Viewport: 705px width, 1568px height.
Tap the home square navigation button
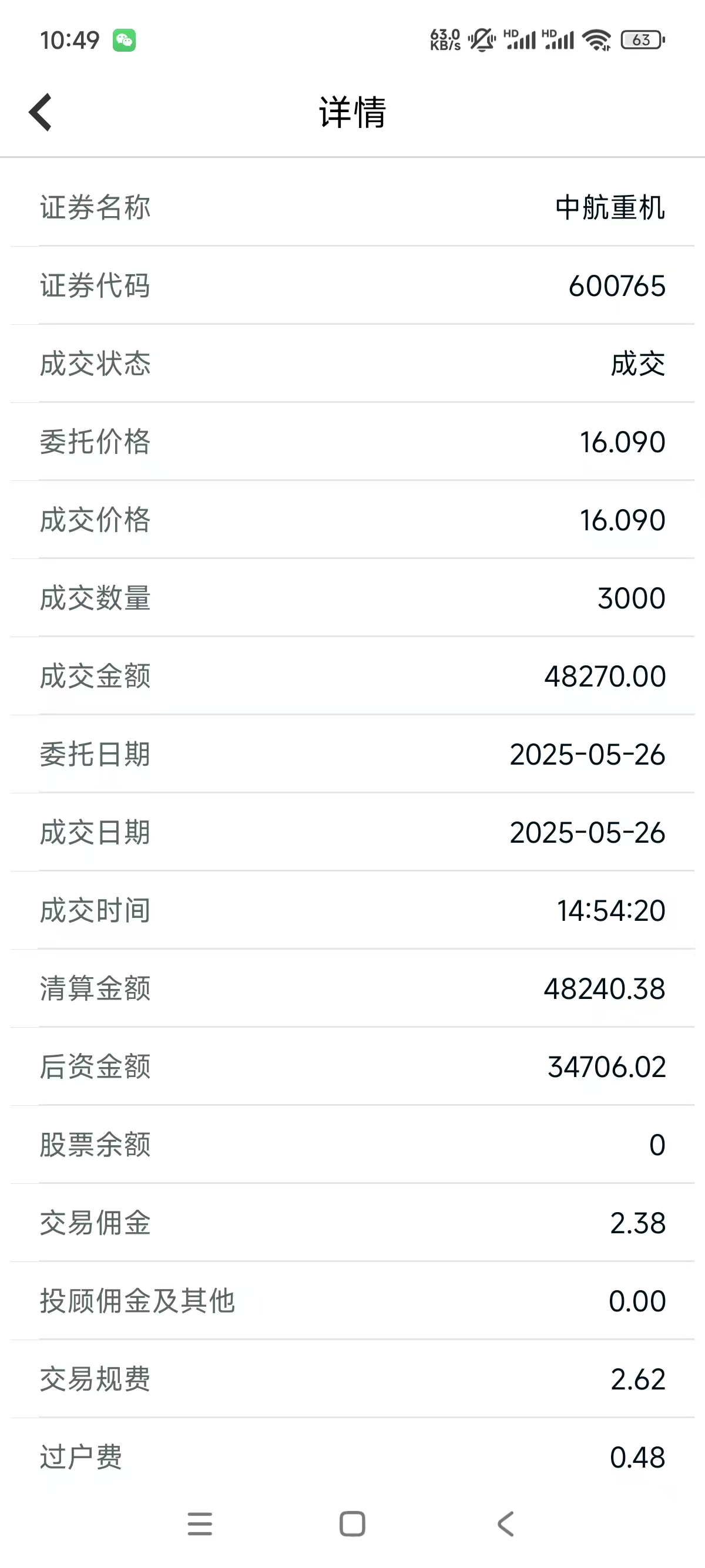tap(352, 1523)
